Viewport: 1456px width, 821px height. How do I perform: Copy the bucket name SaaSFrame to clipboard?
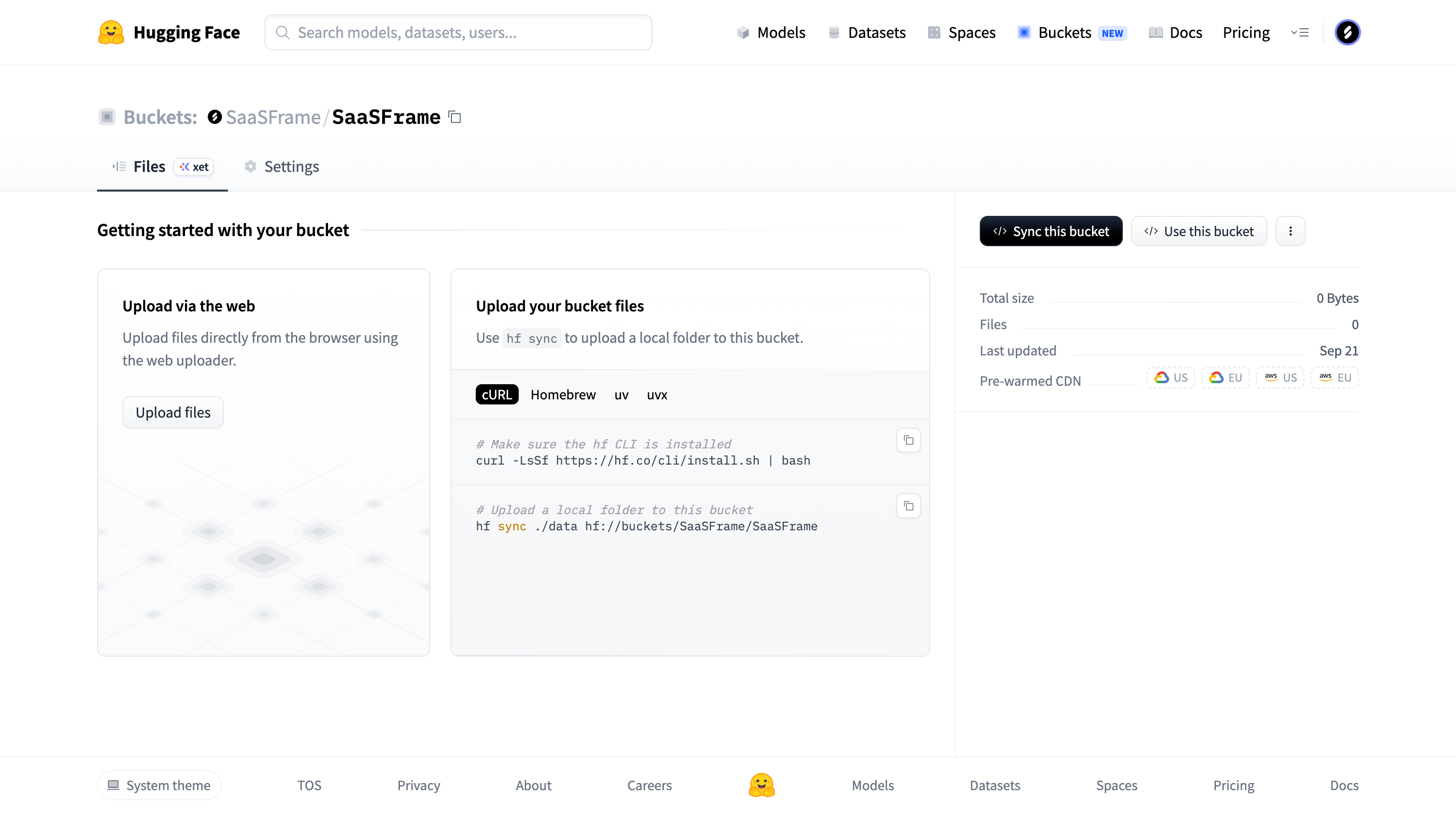coord(455,117)
